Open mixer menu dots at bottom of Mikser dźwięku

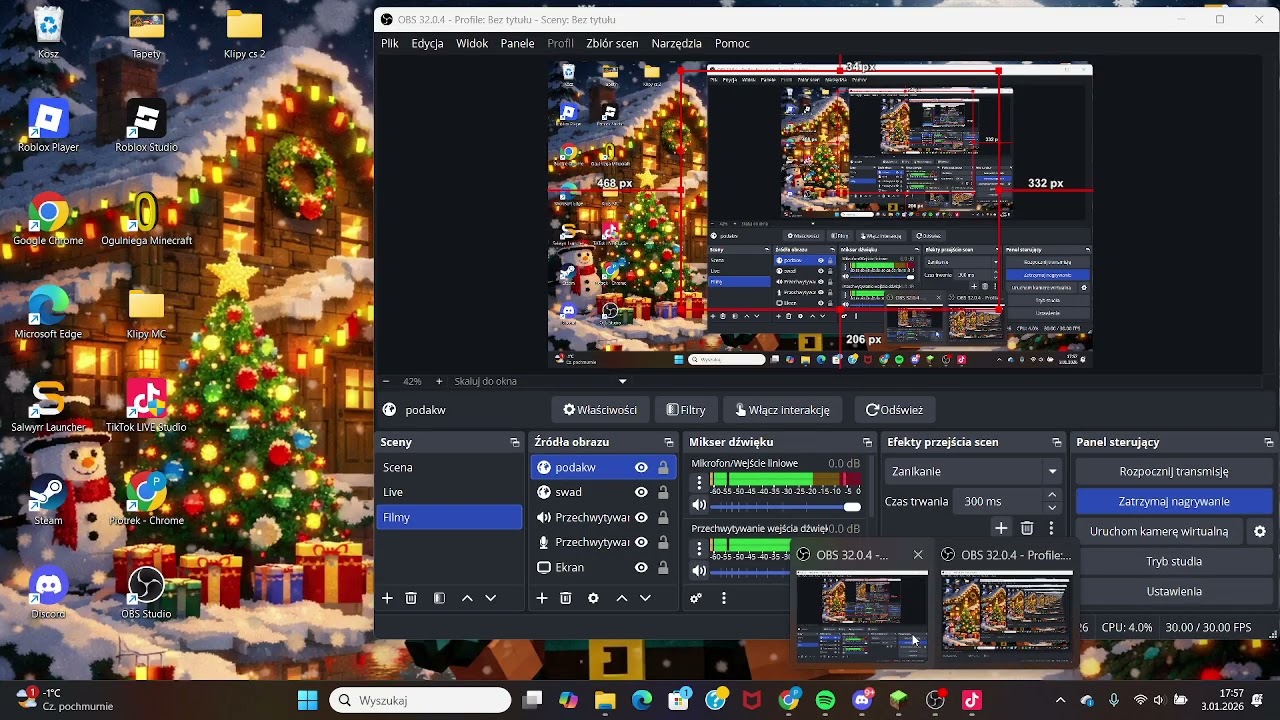[x=724, y=598]
